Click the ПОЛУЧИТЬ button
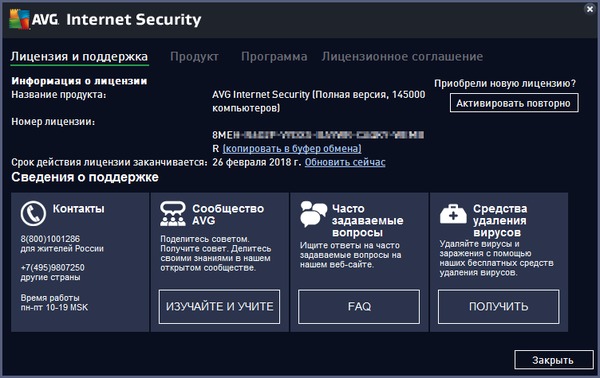 point(499,307)
